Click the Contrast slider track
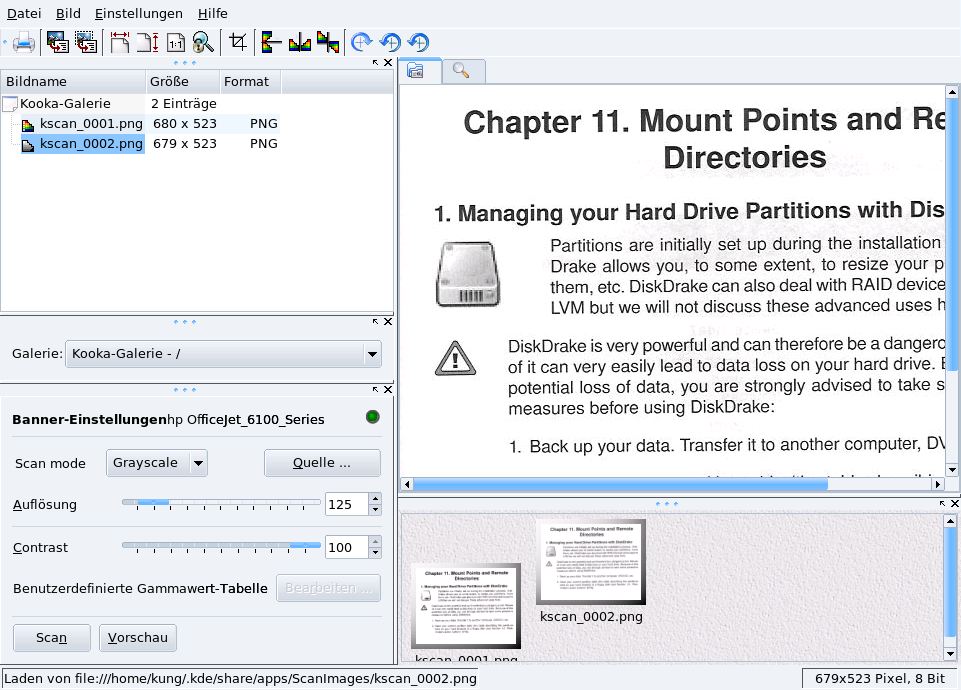961x690 pixels. click(x=221, y=547)
